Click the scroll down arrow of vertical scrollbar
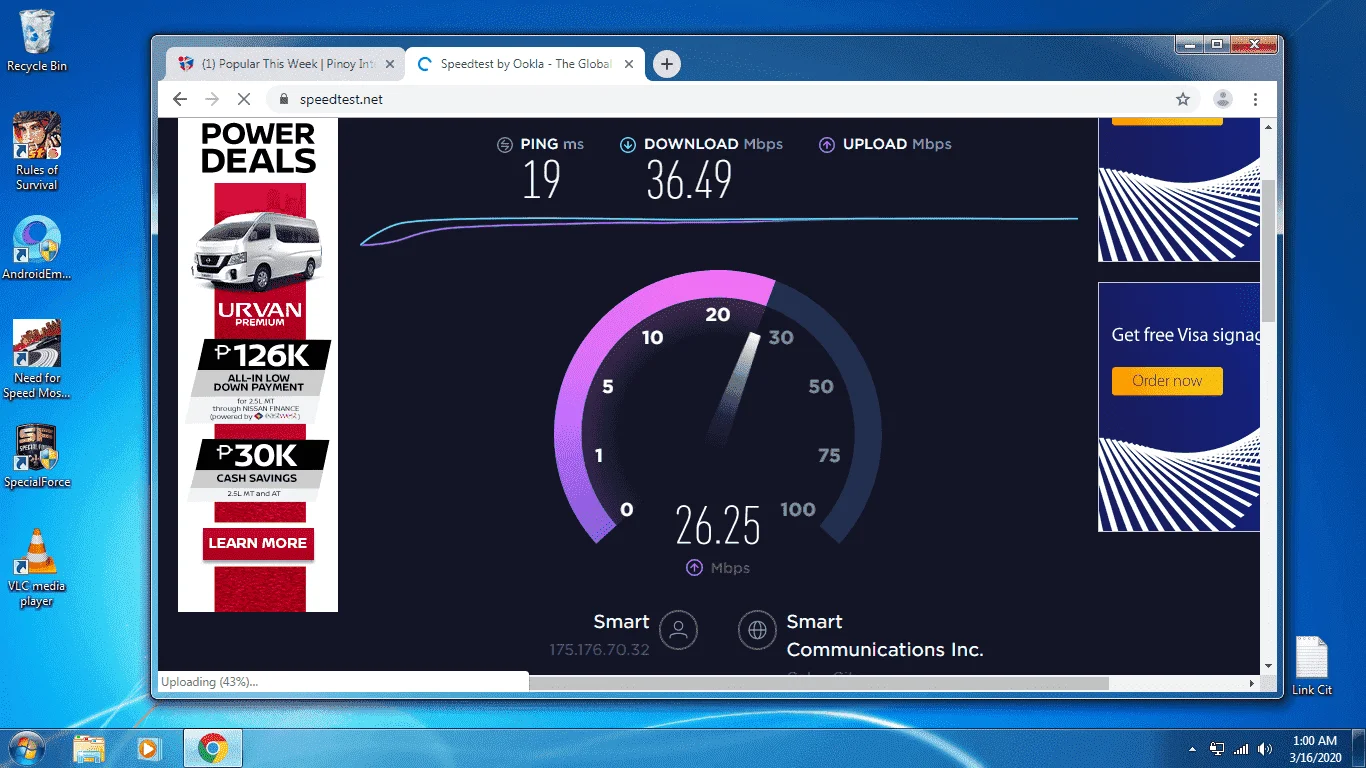This screenshot has width=1366, height=768. pos(1268,664)
